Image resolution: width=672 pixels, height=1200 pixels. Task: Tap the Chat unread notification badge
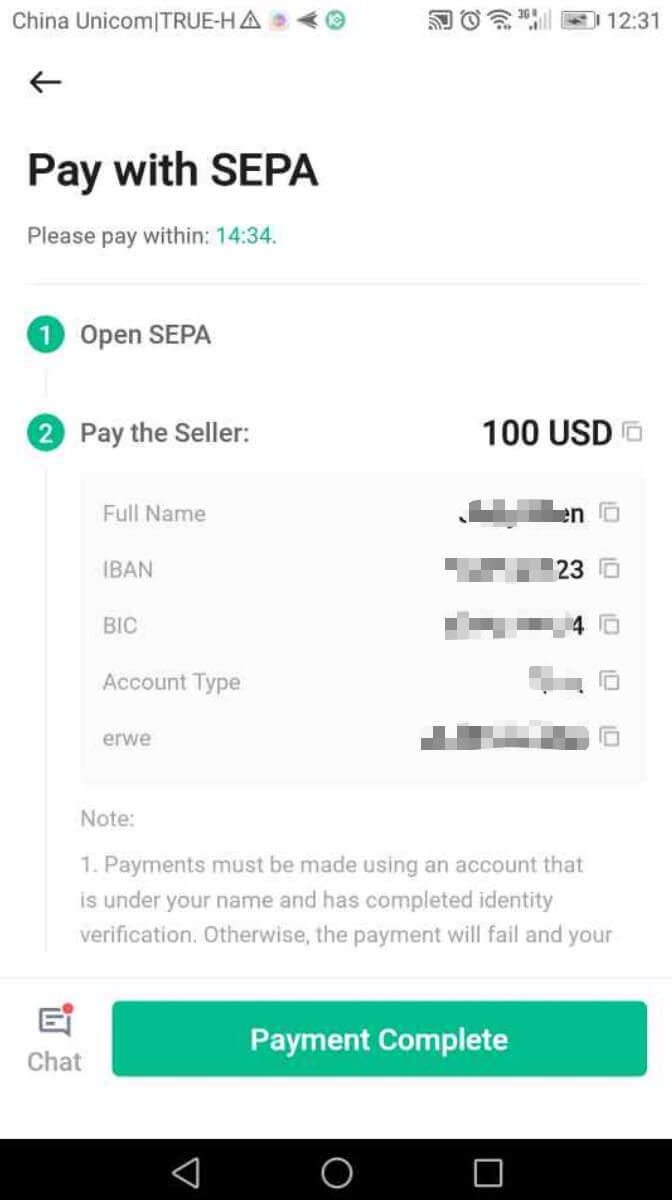[68, 1008]
